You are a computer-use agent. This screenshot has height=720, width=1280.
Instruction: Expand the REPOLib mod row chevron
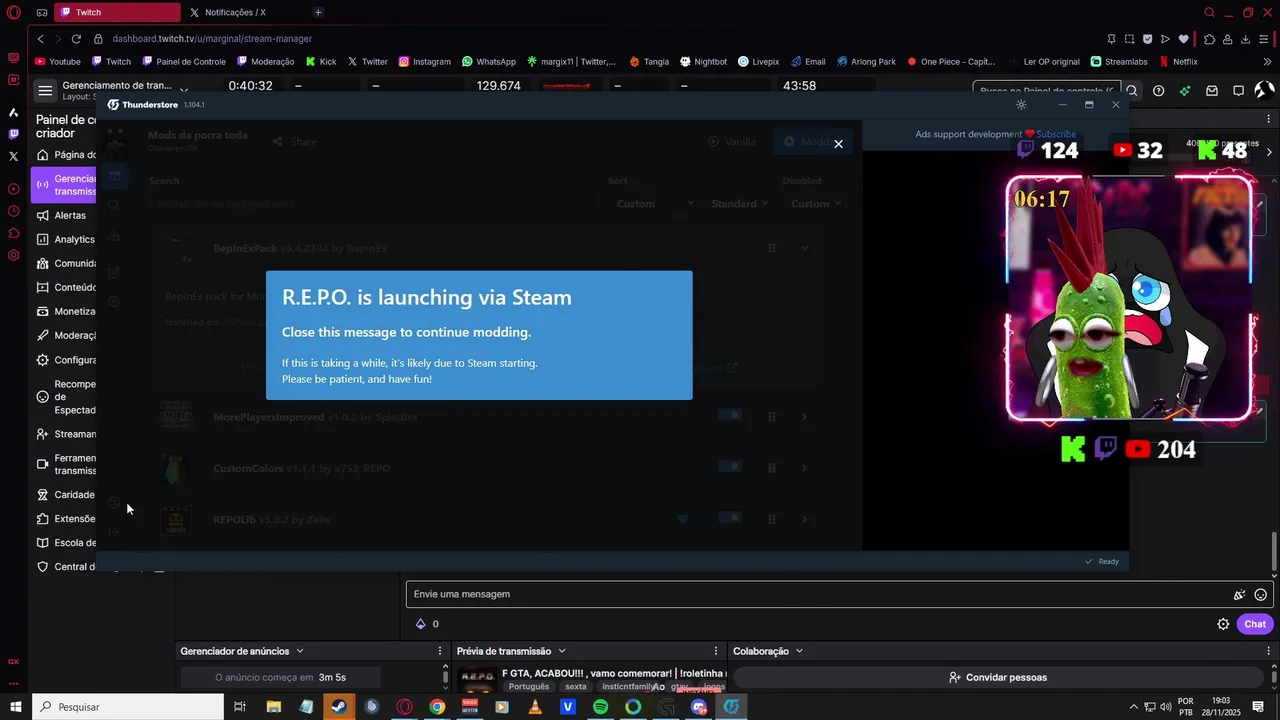coord(804,519)
